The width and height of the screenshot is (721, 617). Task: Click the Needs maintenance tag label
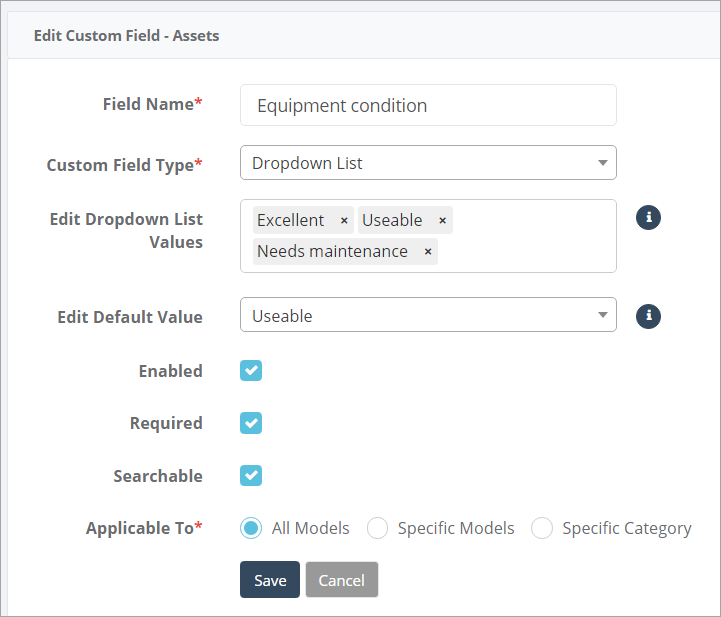pos(332,252)
